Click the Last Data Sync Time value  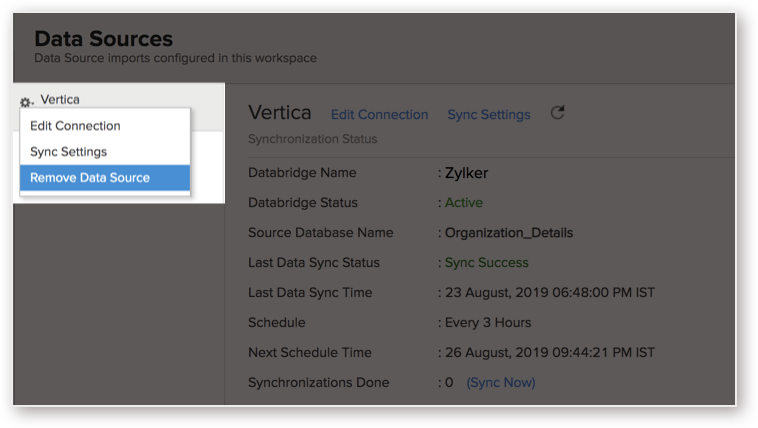pyautogui.click(x=550, y=293)
